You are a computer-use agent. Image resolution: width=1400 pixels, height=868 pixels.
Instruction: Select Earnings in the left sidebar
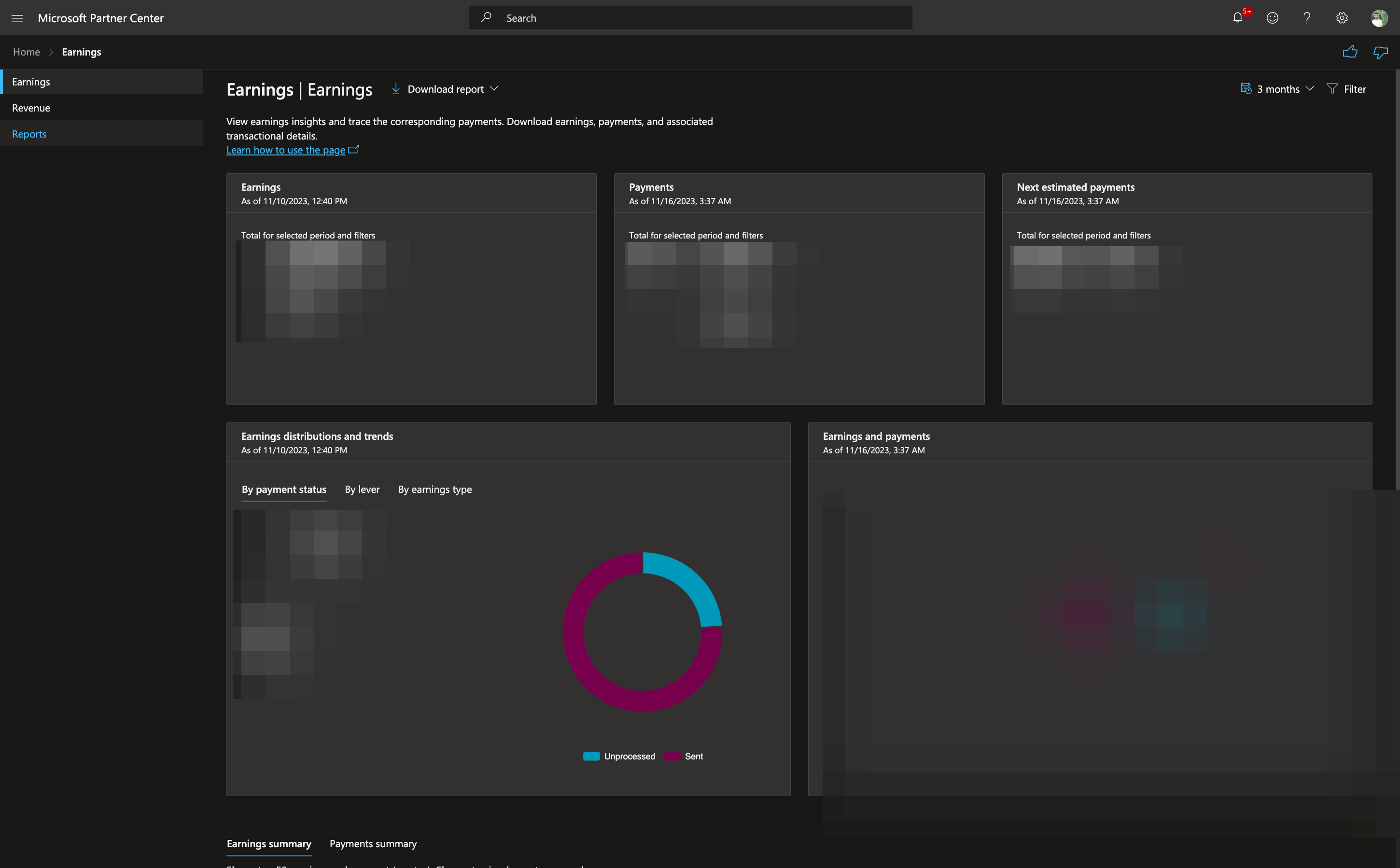point(101,82)
